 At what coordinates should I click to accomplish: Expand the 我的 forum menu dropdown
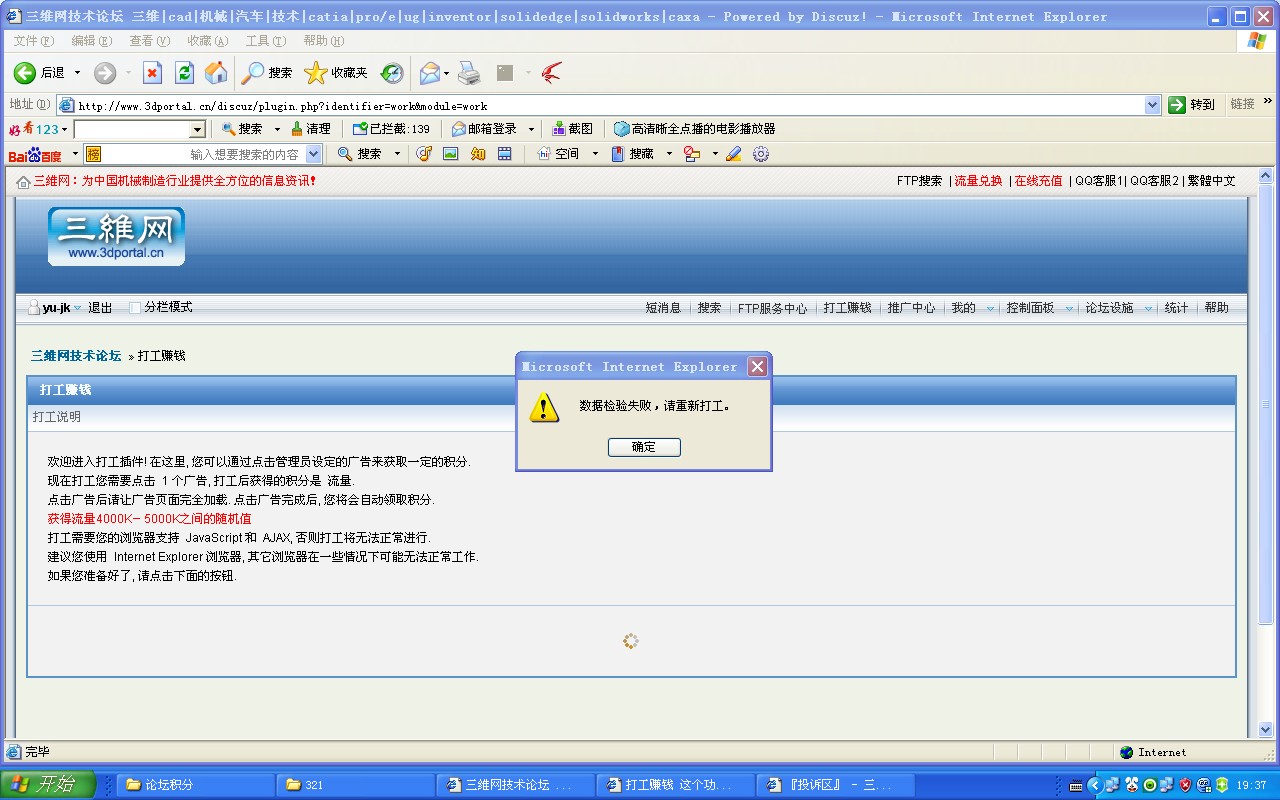click(990, 309)
